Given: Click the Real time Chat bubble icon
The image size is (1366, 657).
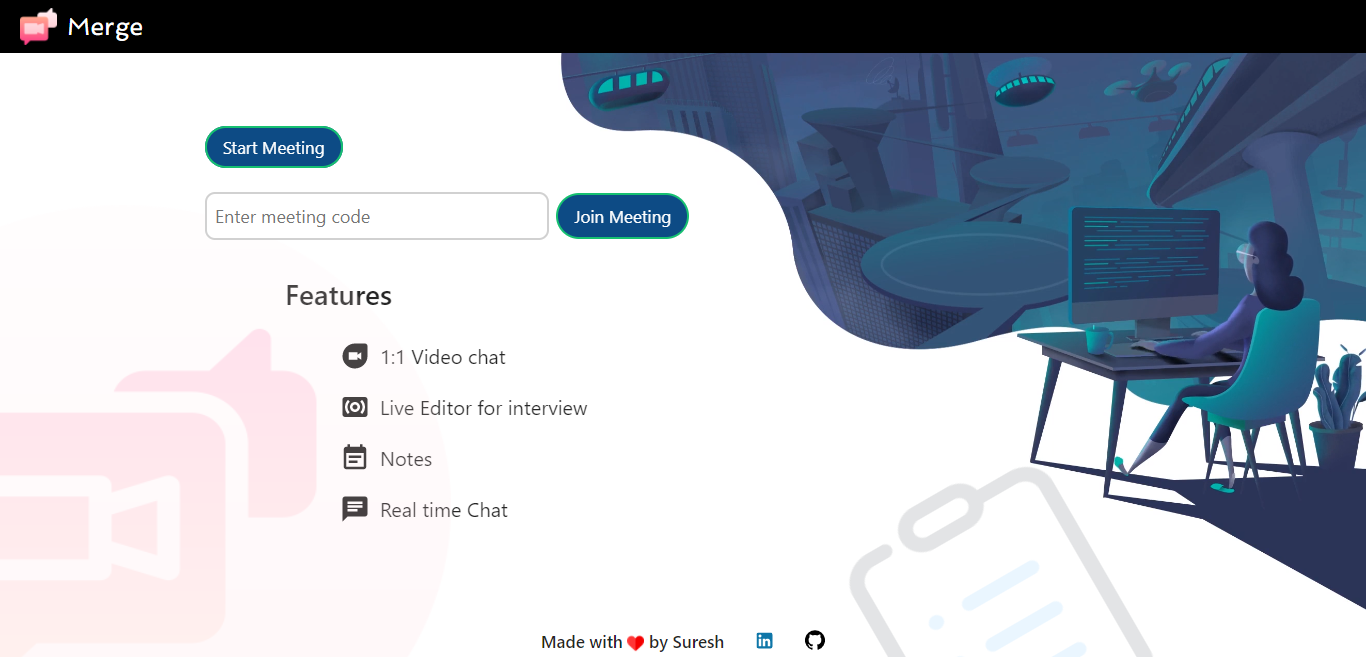Looking at the screenshot, I should tap(355, 509).
